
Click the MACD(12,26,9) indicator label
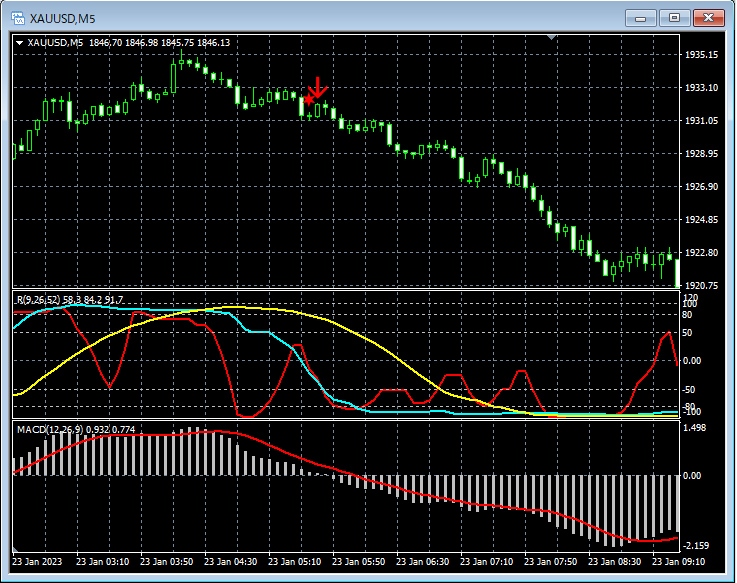[x=51, y=430]
